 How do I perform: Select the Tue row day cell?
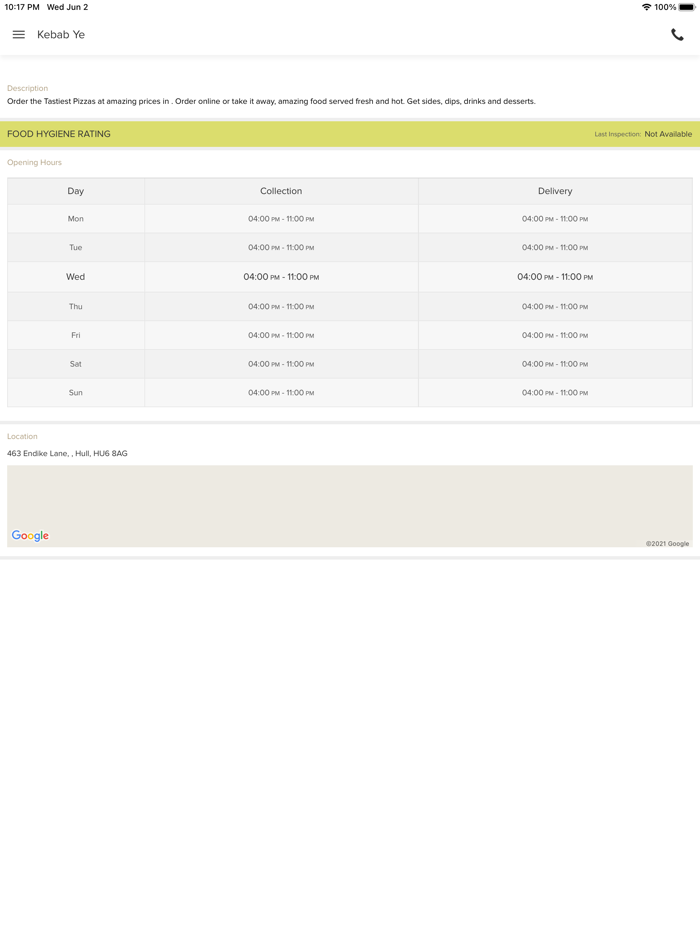(76, 247)
